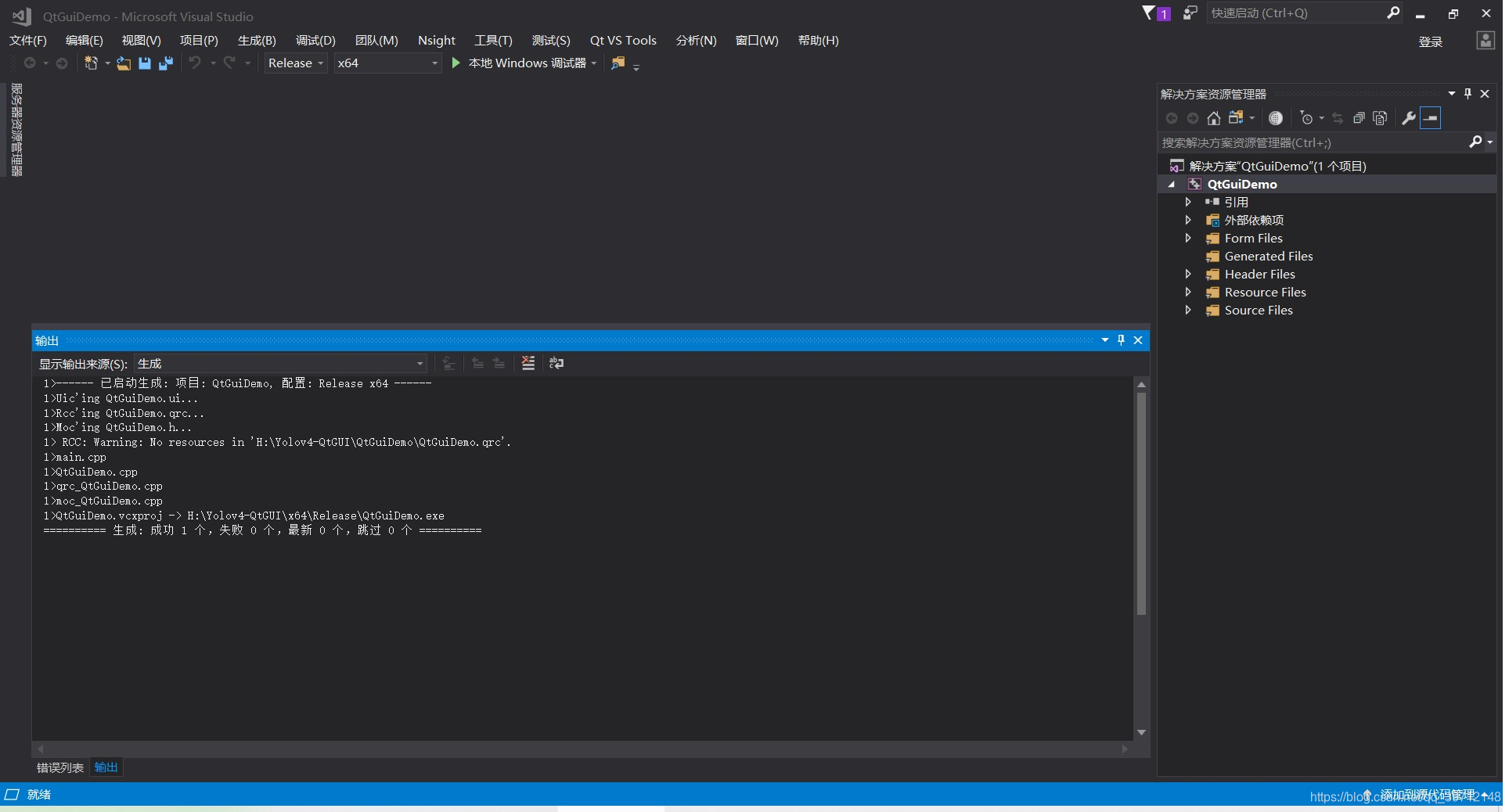
Task: Click the Undo toolbar icon
Action: tap(195, 63)
